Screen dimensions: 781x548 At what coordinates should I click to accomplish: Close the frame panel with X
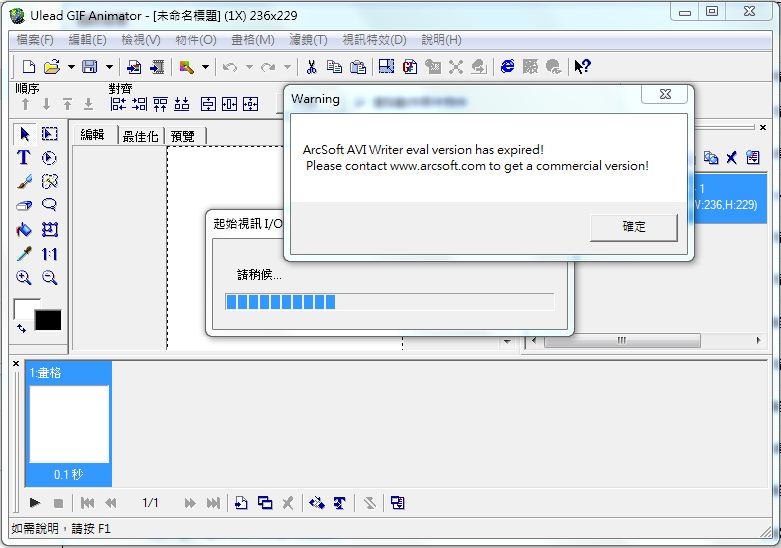(15, 364)
